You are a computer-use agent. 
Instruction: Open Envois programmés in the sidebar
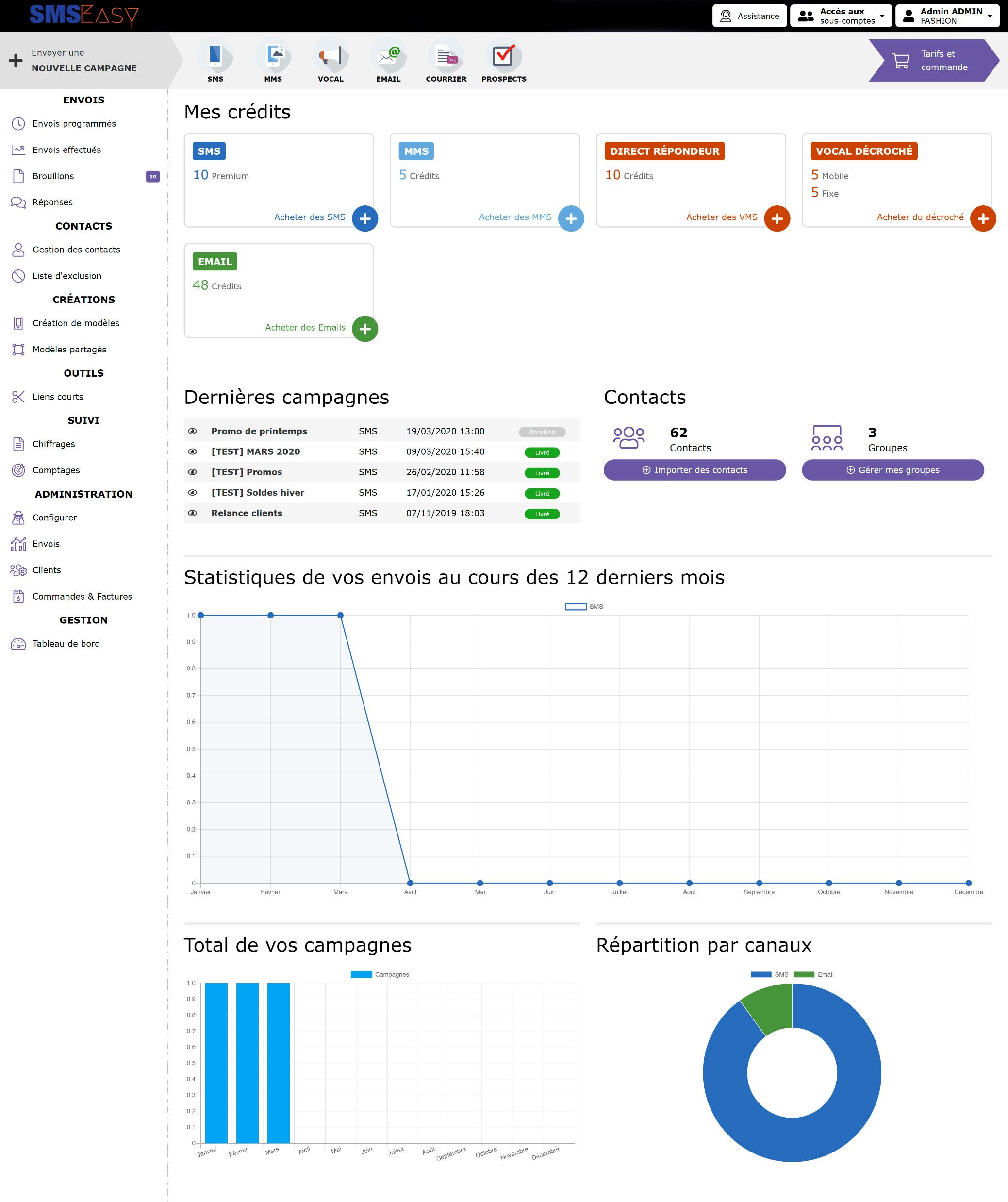click(74, 124)
